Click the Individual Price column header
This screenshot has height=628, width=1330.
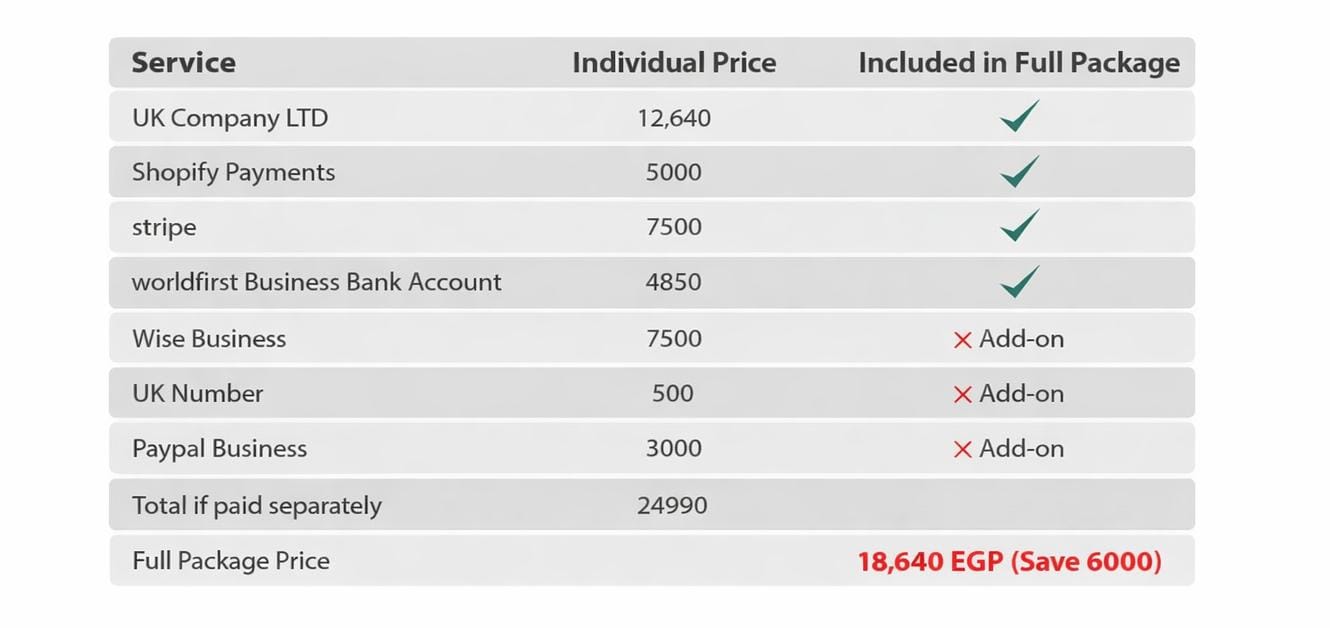click(674, 63)
